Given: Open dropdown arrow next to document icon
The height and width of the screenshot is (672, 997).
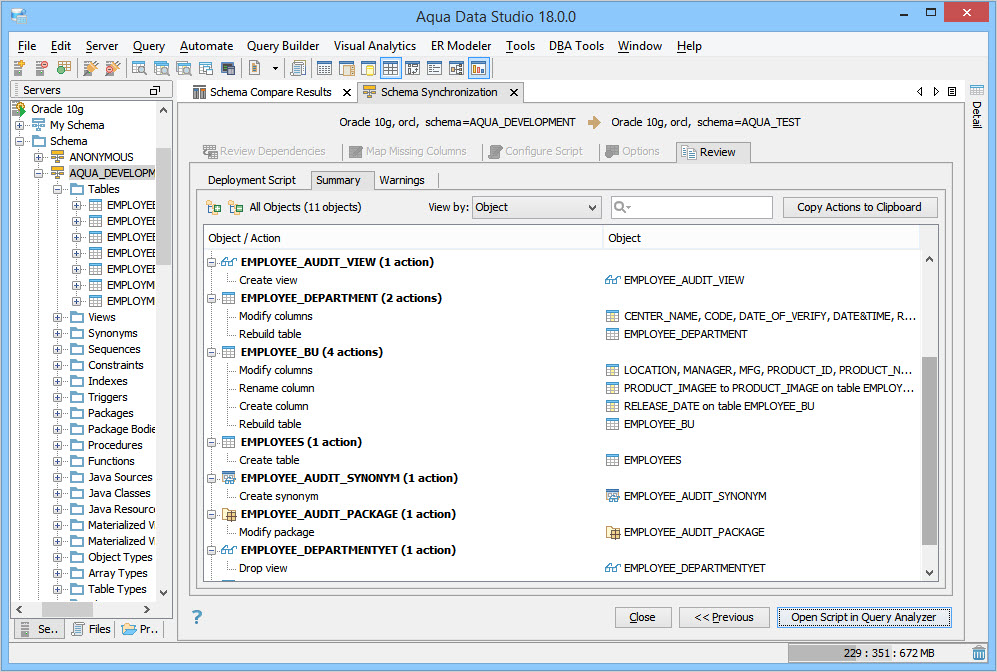Looking at the screenshot, I should point(275,68).
